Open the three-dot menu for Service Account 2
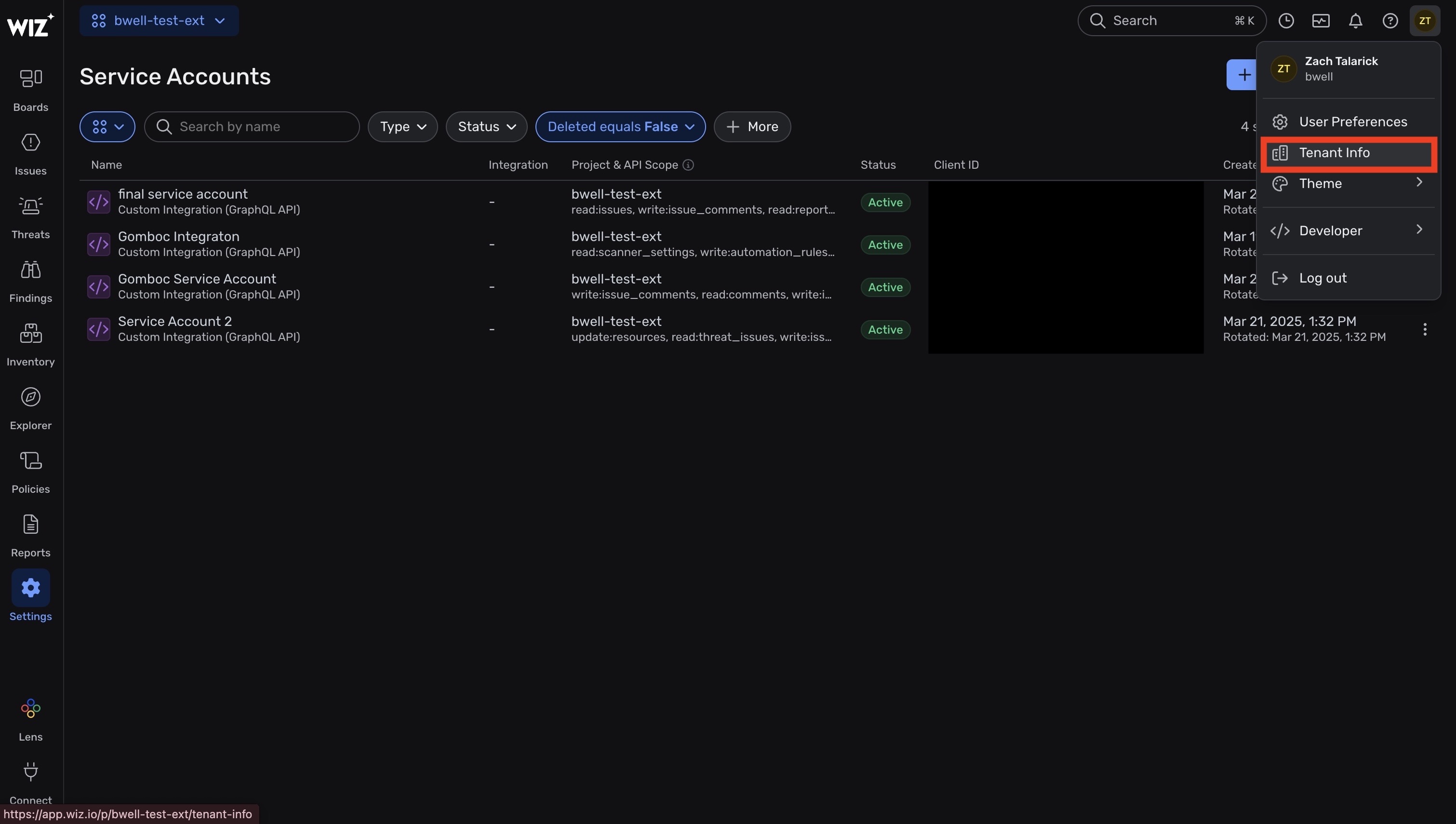The height and width of the screenshot is (824, 1456). pyautogui.click(x=1424, y=329)
